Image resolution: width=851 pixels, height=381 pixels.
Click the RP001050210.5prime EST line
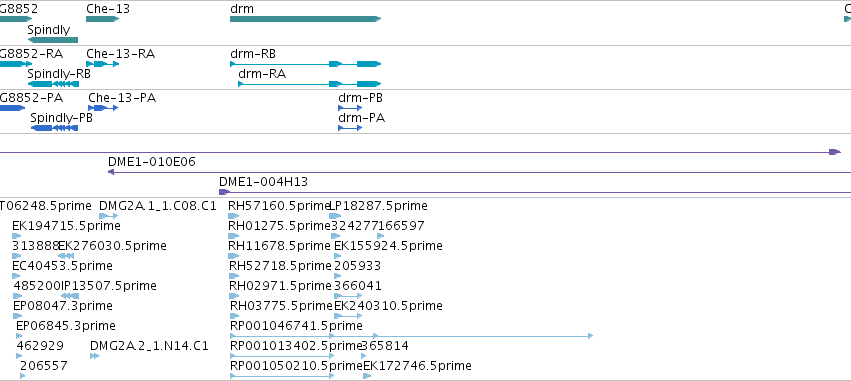(282, 376)
